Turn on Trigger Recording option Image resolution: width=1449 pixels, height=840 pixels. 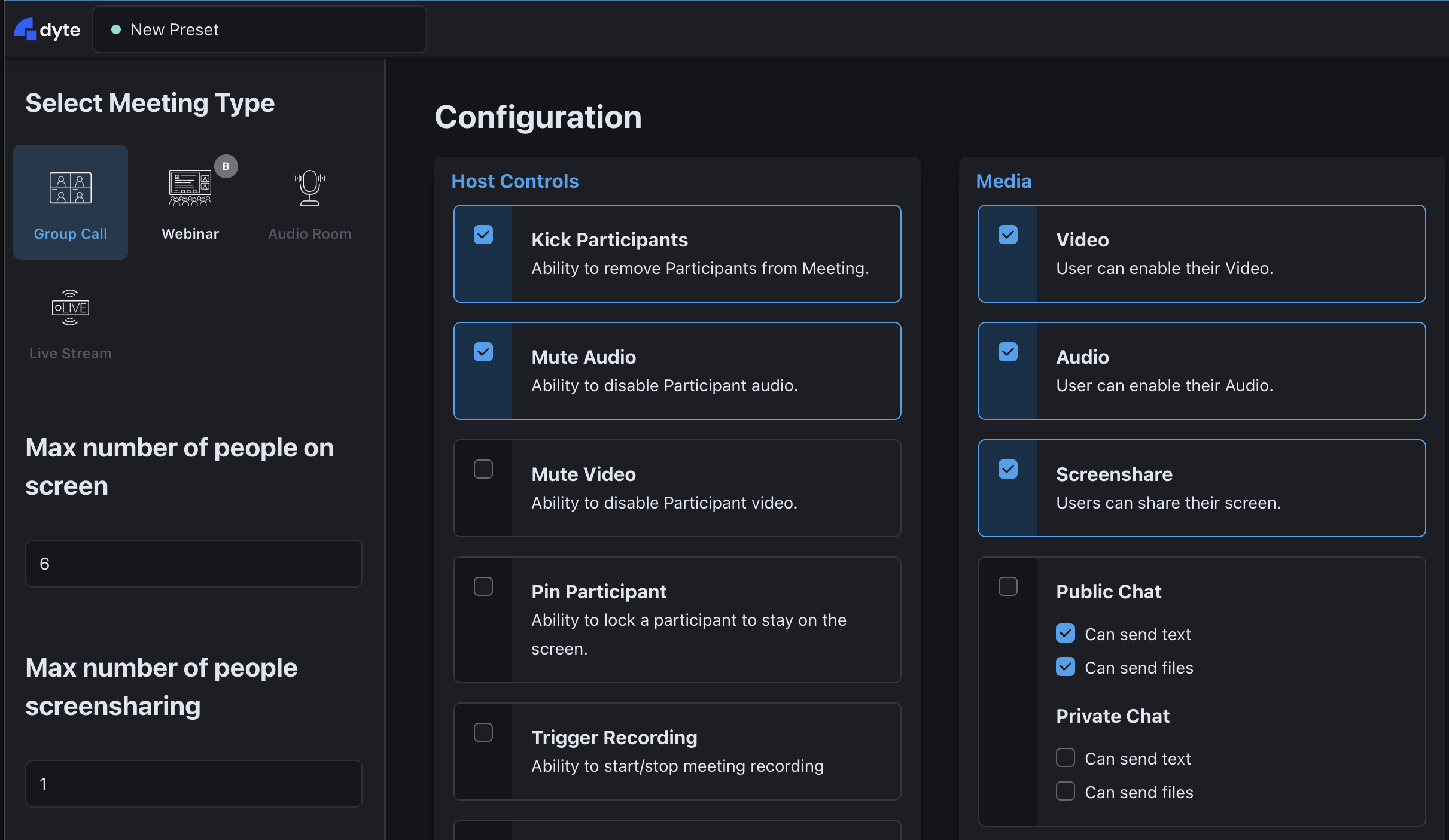tap(483, 732)
